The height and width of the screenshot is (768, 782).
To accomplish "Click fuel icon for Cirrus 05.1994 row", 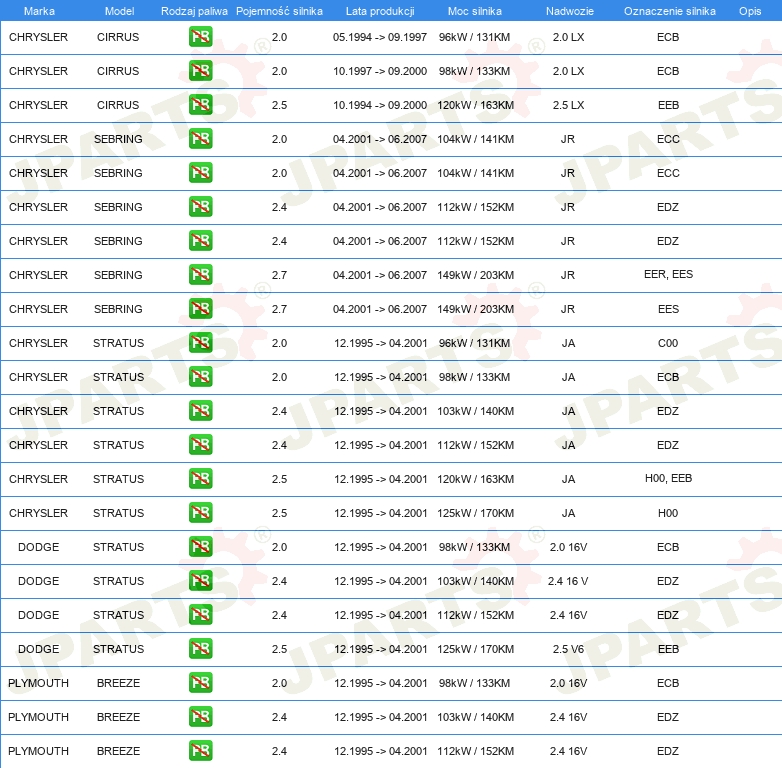I will 200,37.
